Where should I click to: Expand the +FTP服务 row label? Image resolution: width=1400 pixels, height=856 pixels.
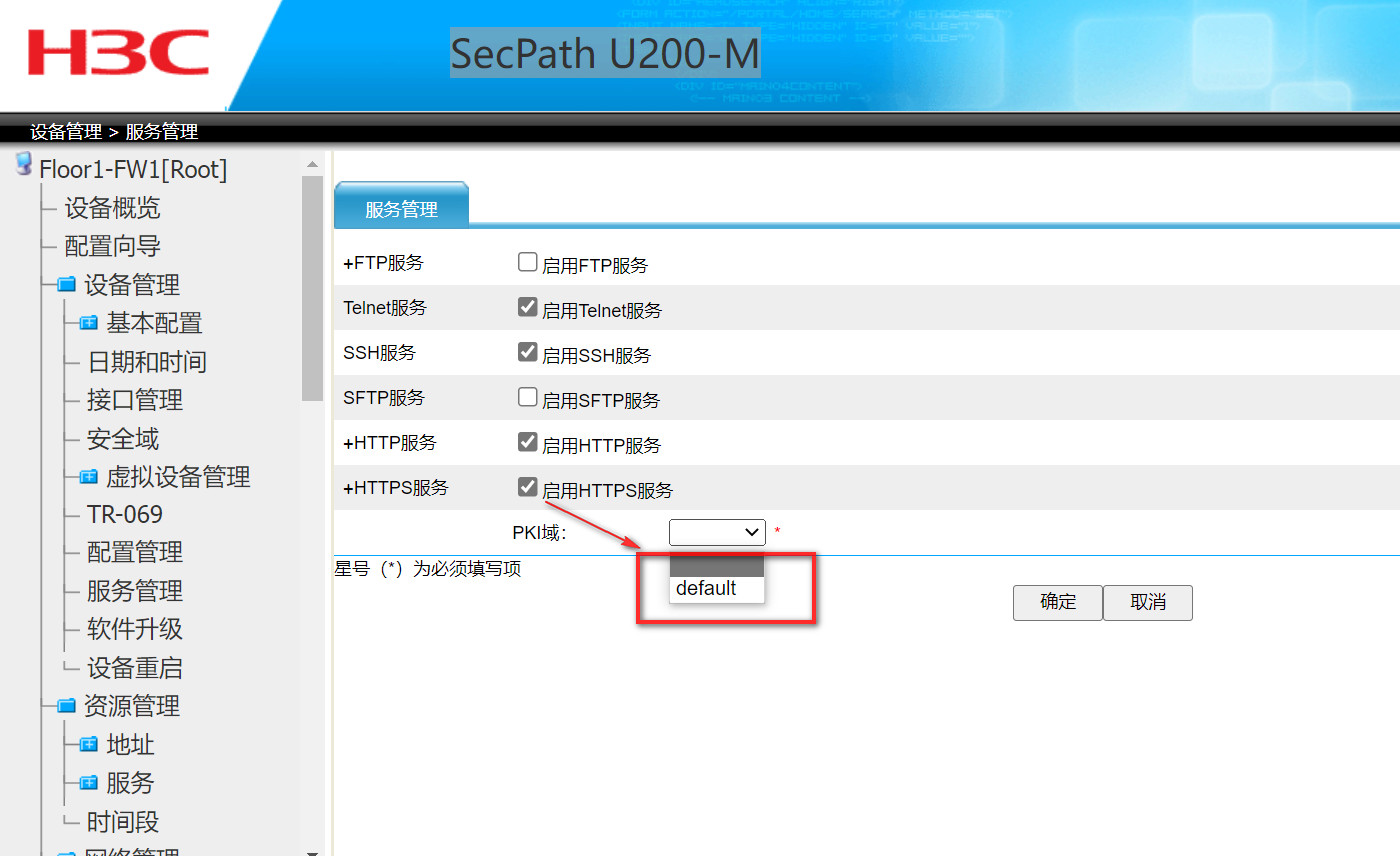click(x=383, y=263)
